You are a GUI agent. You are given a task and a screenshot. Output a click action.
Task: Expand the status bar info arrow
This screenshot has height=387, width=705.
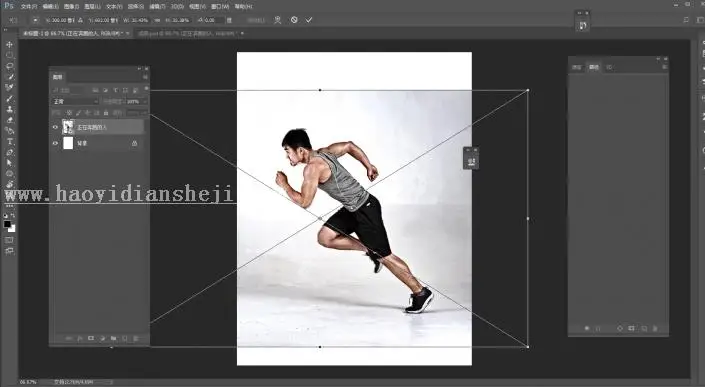(111, 382)
